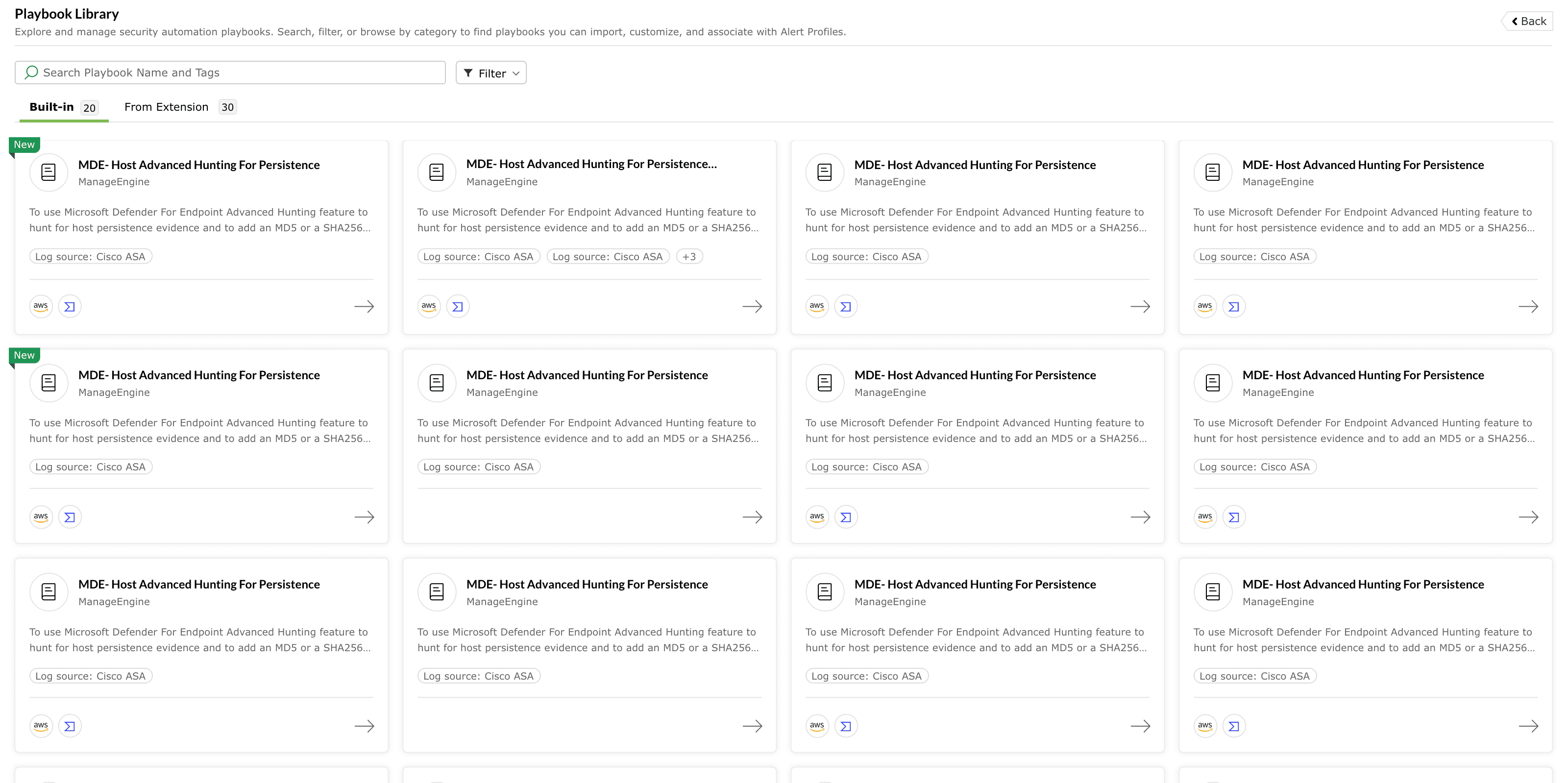This screenshot has width=1568, height=783.
Task: Click the AWS icon on third-row third card
Action: [817, 726]
